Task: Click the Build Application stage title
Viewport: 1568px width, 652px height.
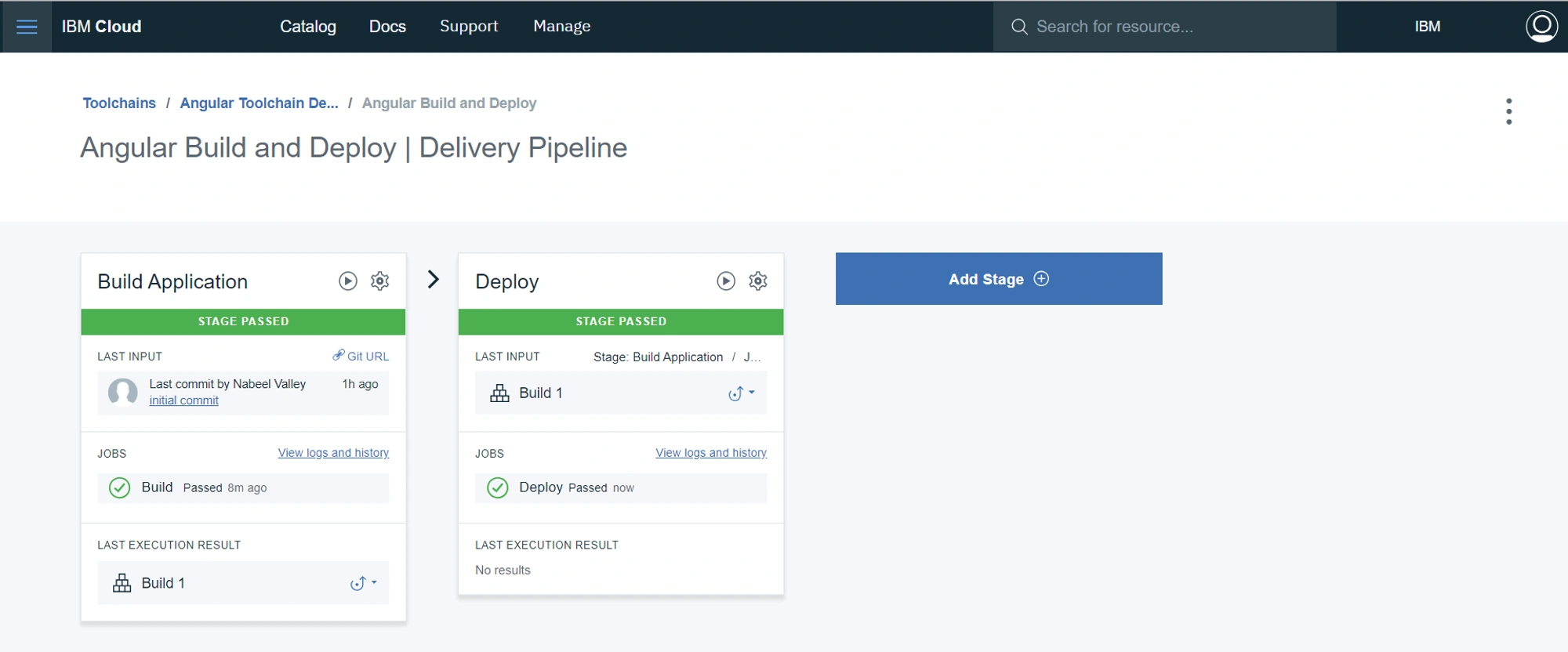Action: point(172,281)
